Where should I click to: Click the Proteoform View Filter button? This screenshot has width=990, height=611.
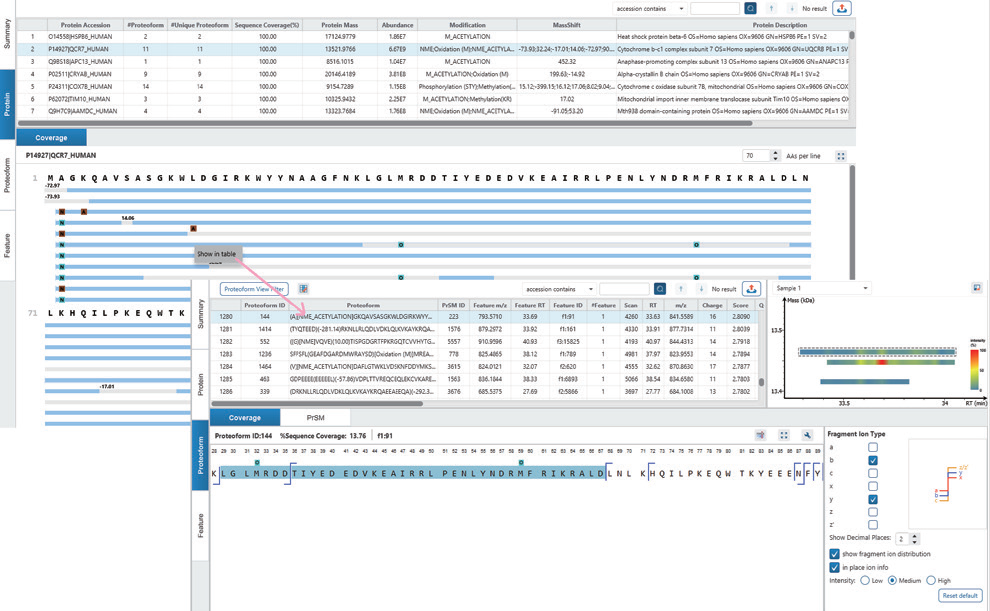coord(254,289)
